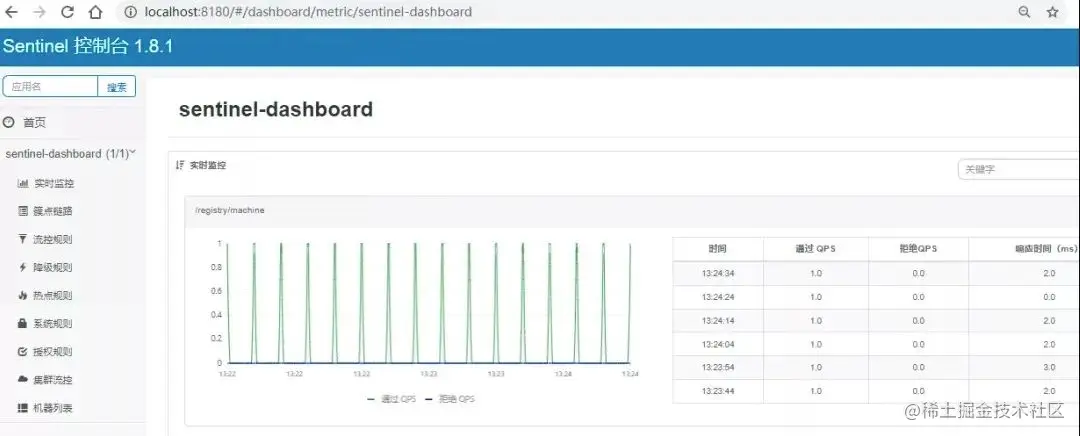1080x436 pixels.
Task: Click the lightning bolt icon for 降级规则
Action: [x=22, y=267]
